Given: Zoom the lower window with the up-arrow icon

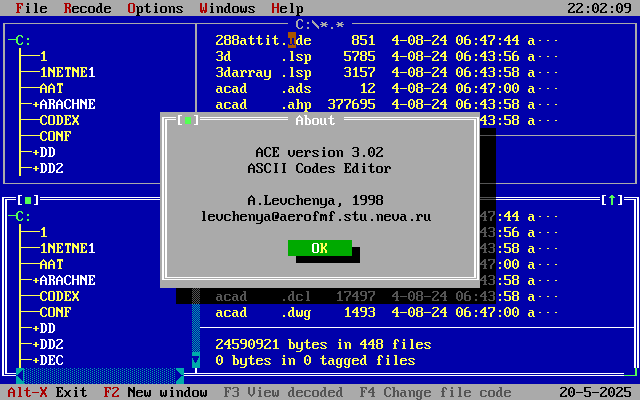Looking at the screenshot, I should click(612, 200).
